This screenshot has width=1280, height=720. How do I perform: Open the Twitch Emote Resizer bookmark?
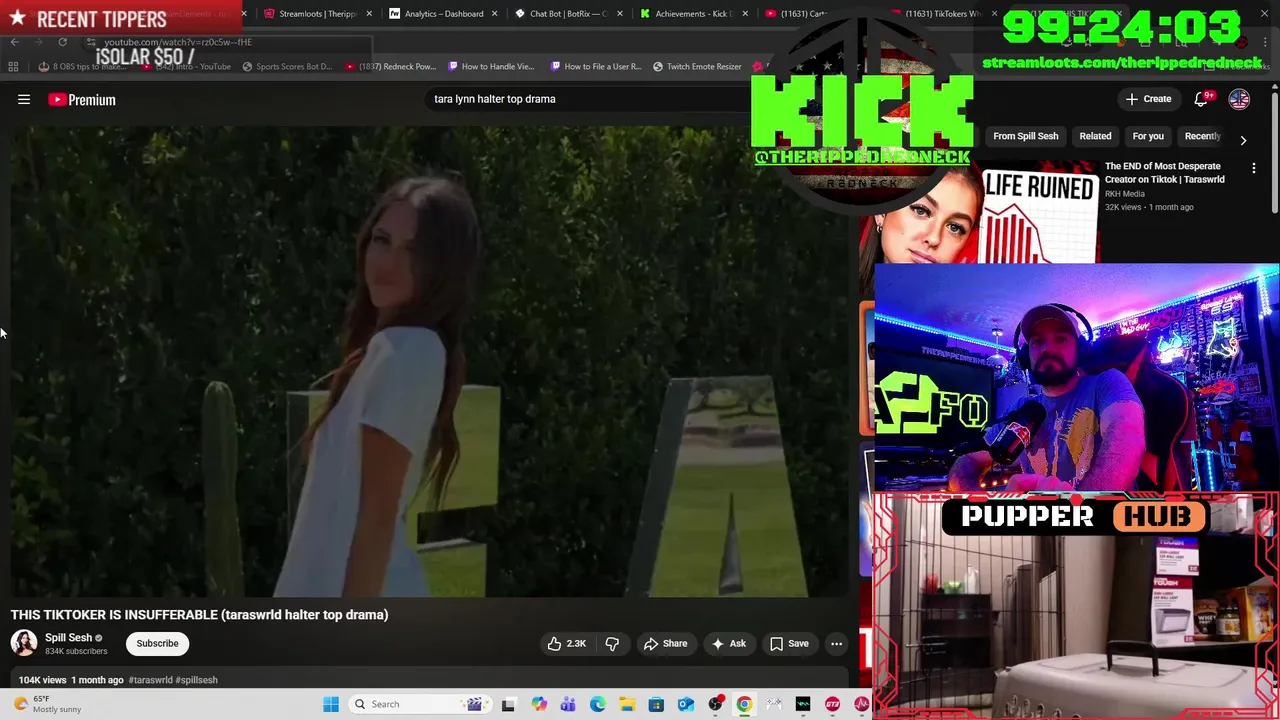697,67
